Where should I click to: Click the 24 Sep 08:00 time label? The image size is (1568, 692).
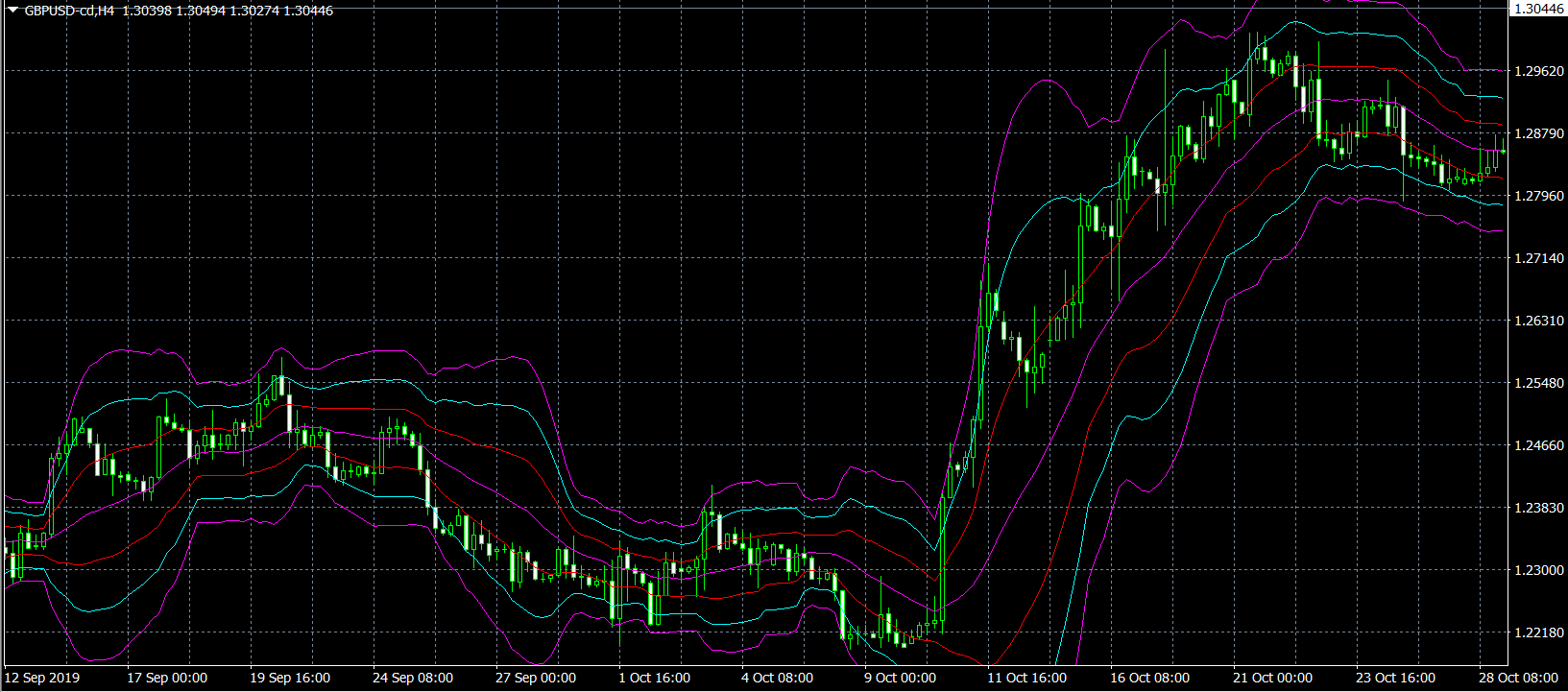tap(413, 678)
